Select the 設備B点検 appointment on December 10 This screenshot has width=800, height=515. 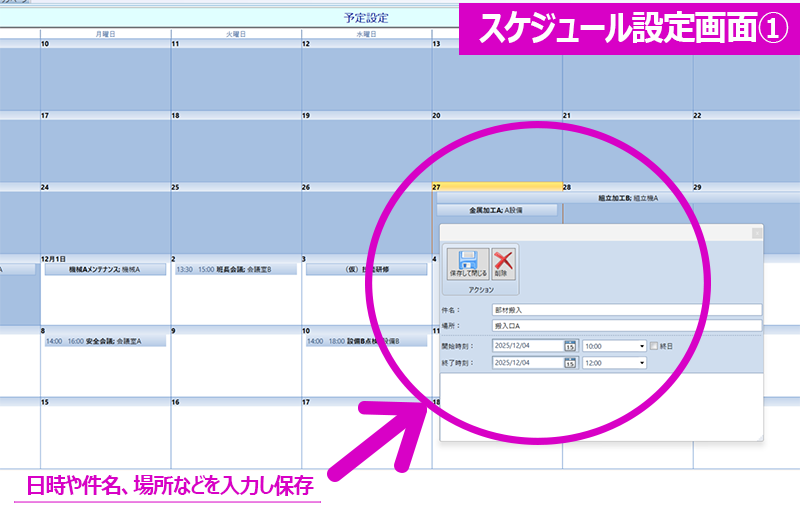[x=366, y=341]
